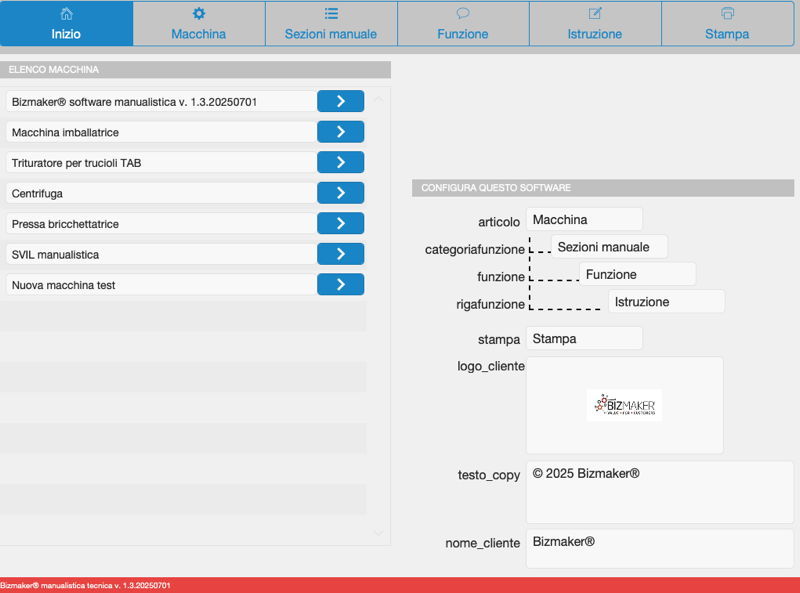Click the Bizmaker logo in logo_cliente
The width and height of the screenshot is (800, 593).
tap(624, 406)
